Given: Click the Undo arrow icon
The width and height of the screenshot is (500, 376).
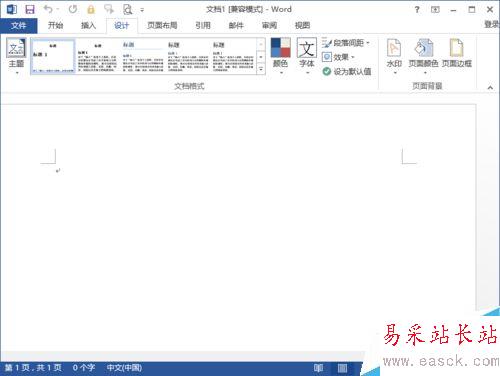Looking at the screenshot, I should [48, 9].
